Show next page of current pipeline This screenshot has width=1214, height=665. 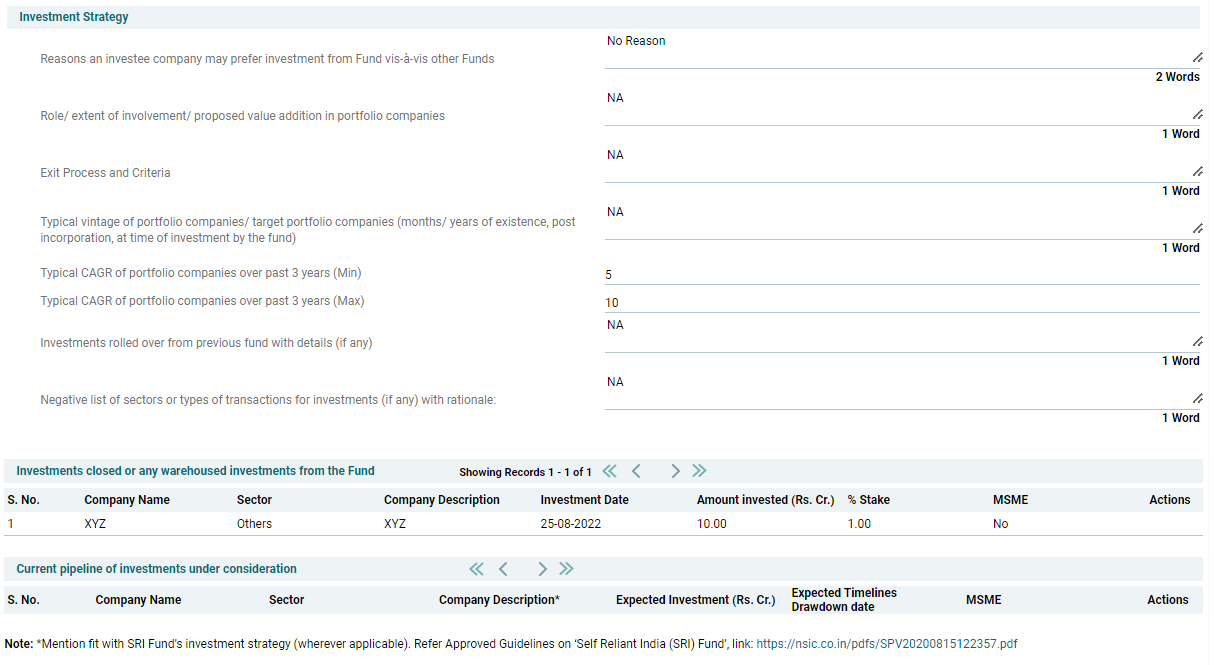tap(542, 569)
